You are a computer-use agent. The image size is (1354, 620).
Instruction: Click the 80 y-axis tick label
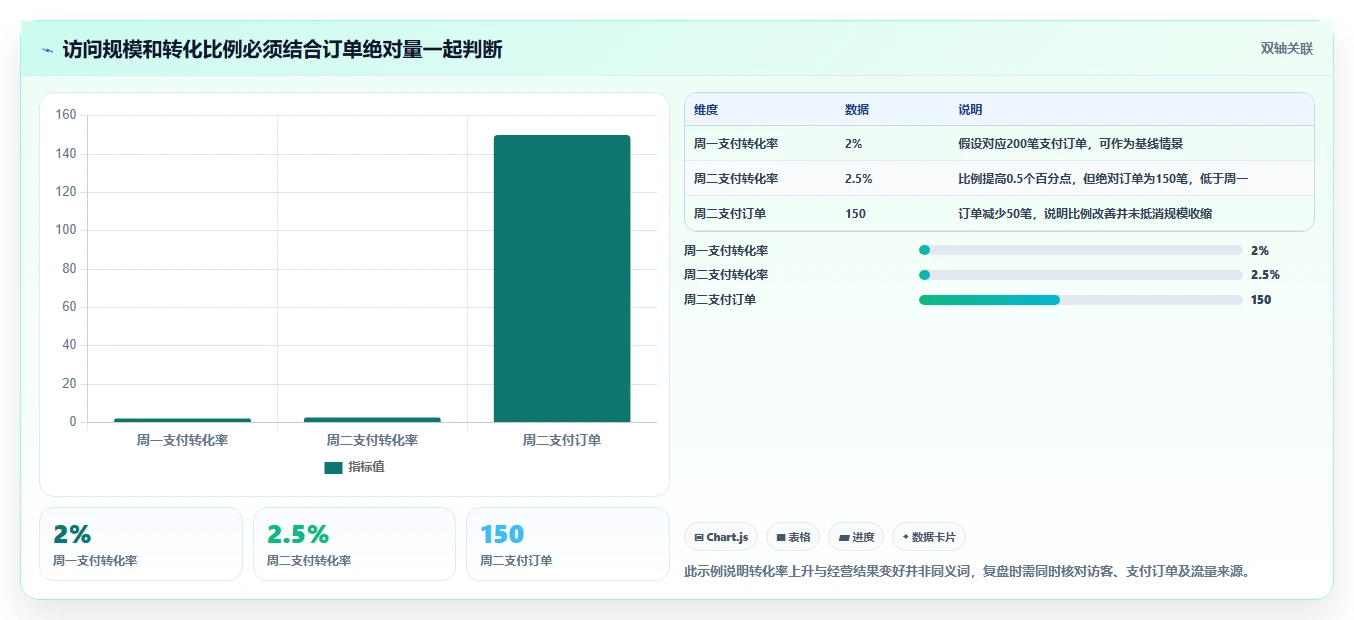point(69,268)
